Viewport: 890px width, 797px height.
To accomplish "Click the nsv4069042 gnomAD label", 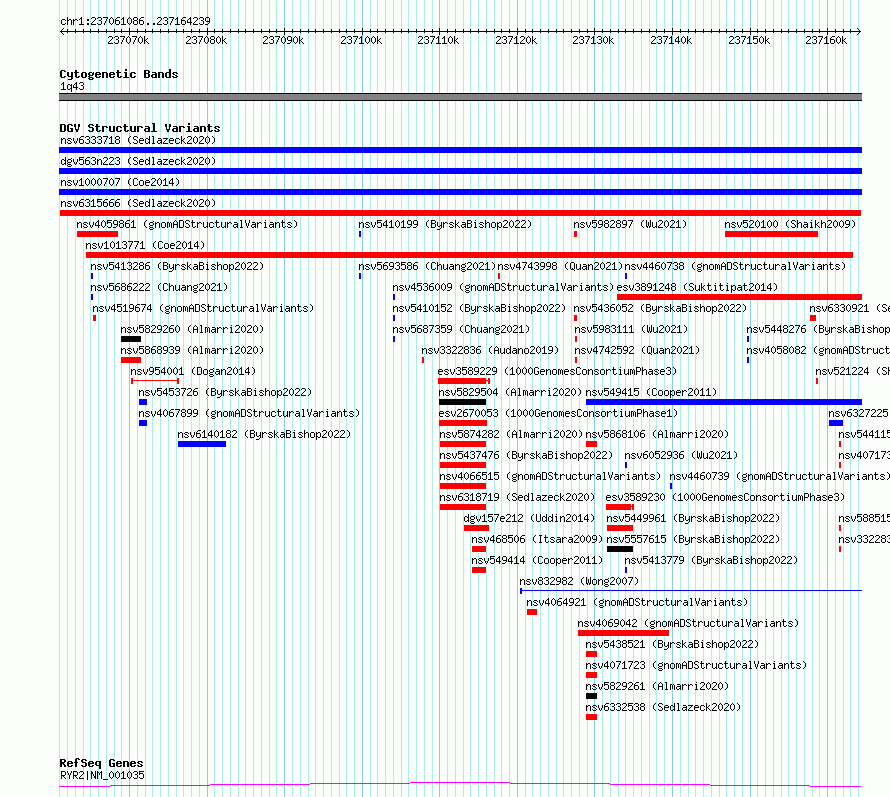I will [x=688, y=623].
